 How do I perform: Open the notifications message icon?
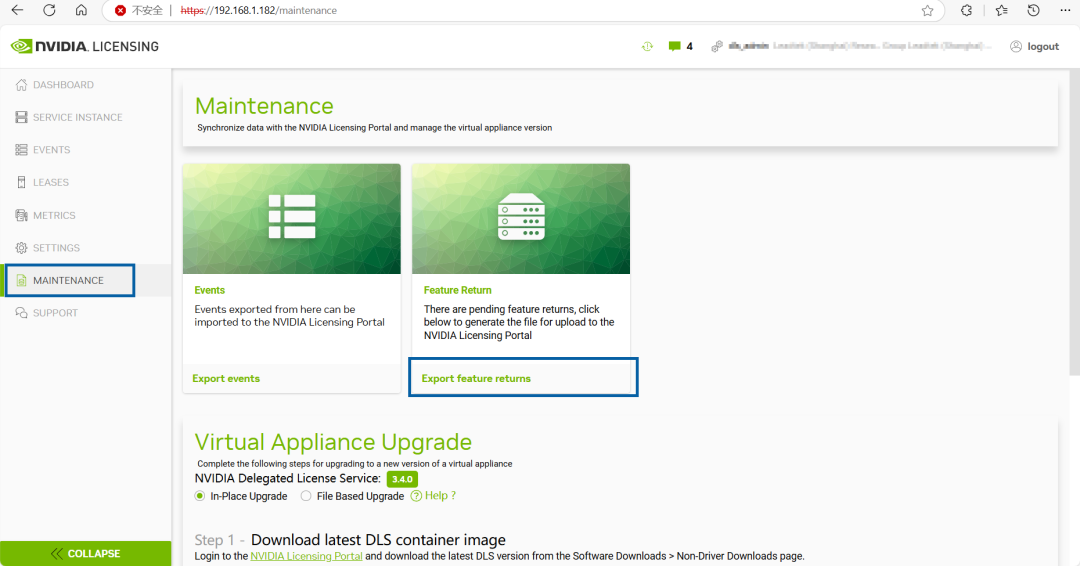(674, 46)
